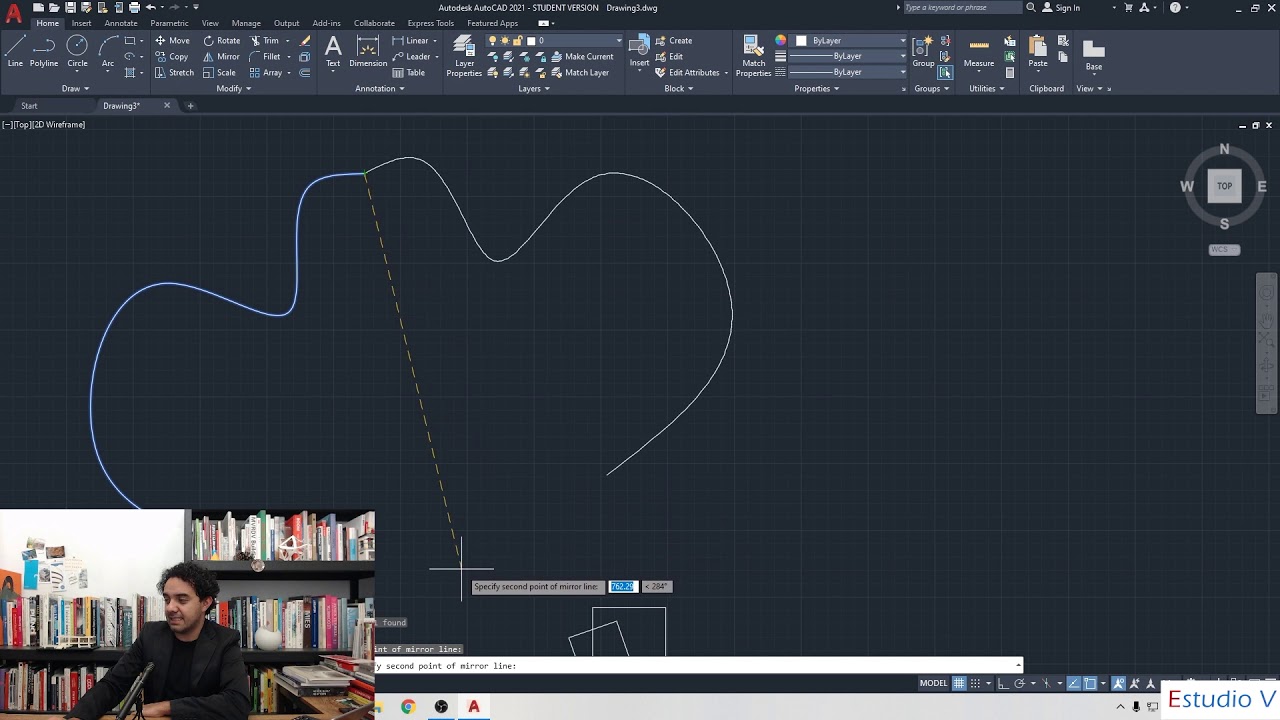Select the Line drawing tool
Image resolution: width=1280 pixels, height=720 pixels.
click(x=15, y=52)
